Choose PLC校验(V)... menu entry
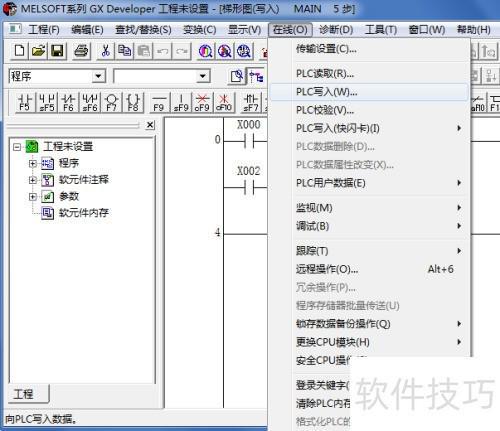 (x=369, y=110)
